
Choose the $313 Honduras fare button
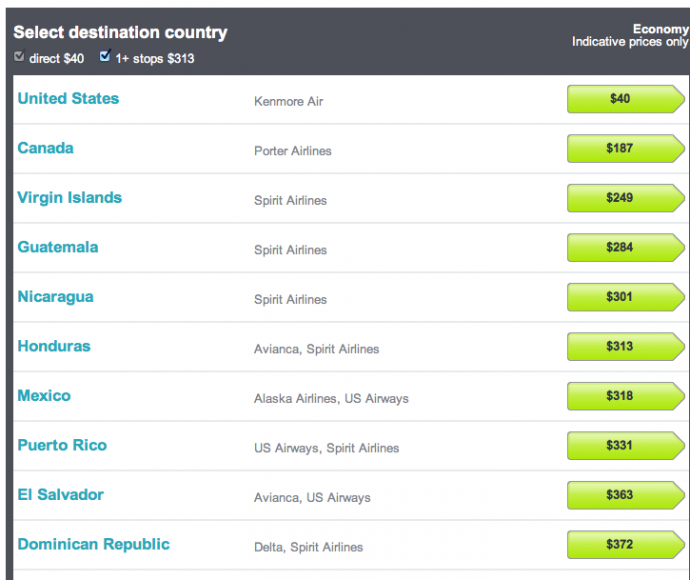pos(622,346)
